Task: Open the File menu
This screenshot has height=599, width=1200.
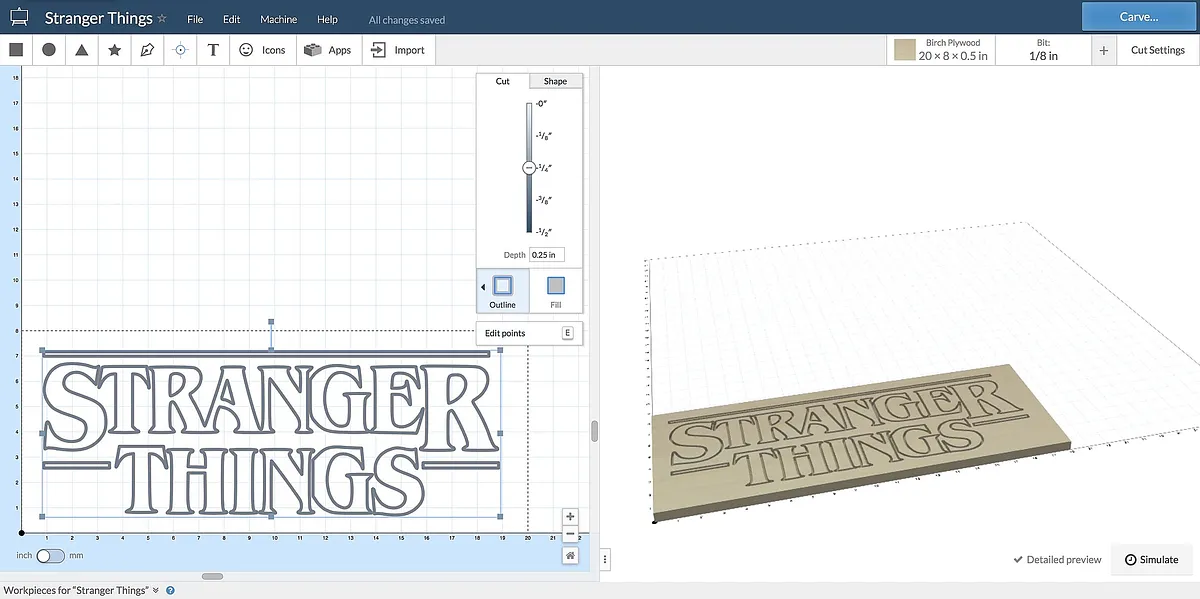Action: [195, 20]
